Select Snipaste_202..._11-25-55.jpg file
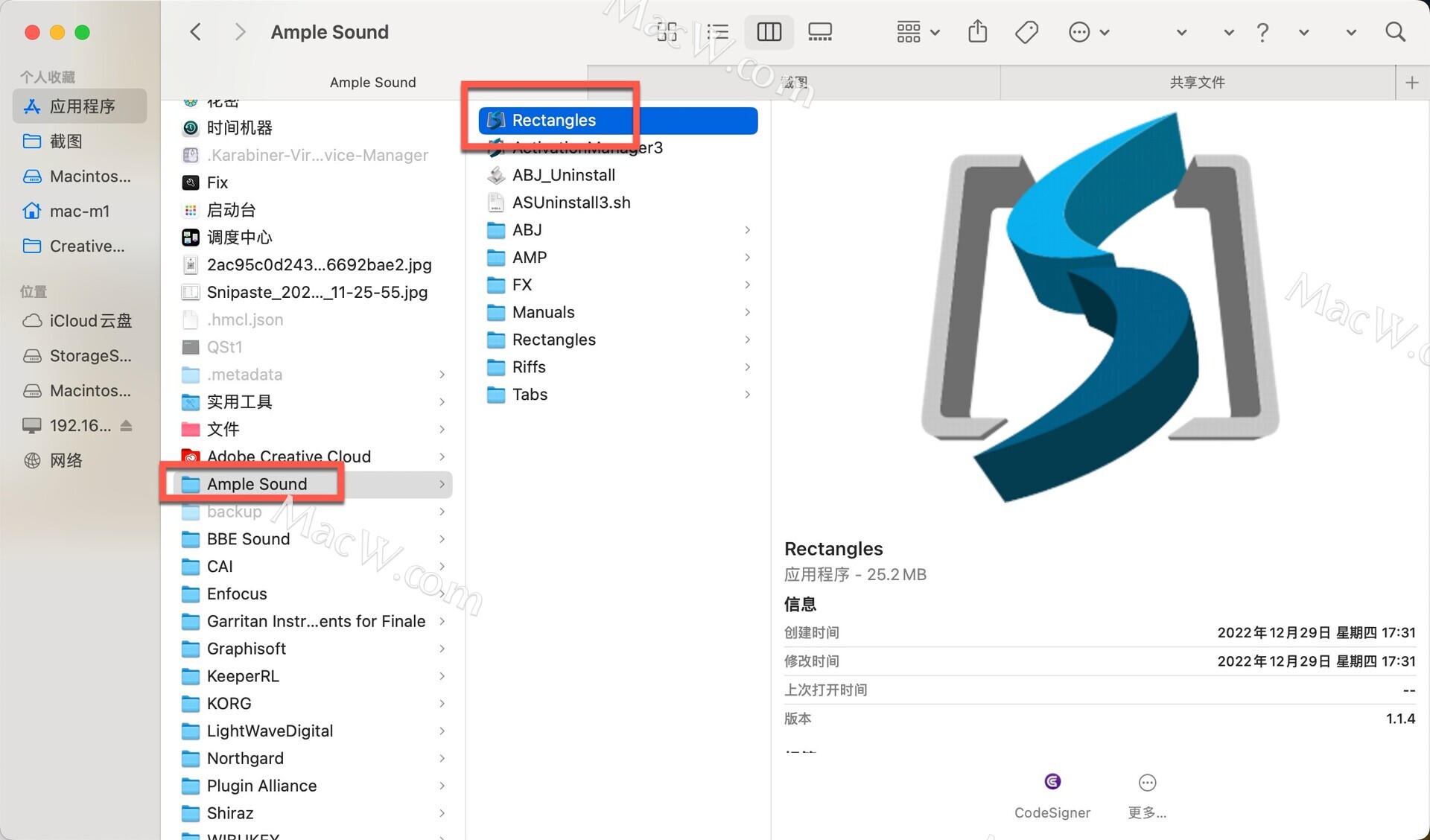The image size is (1430, 840). pos(314,293)
